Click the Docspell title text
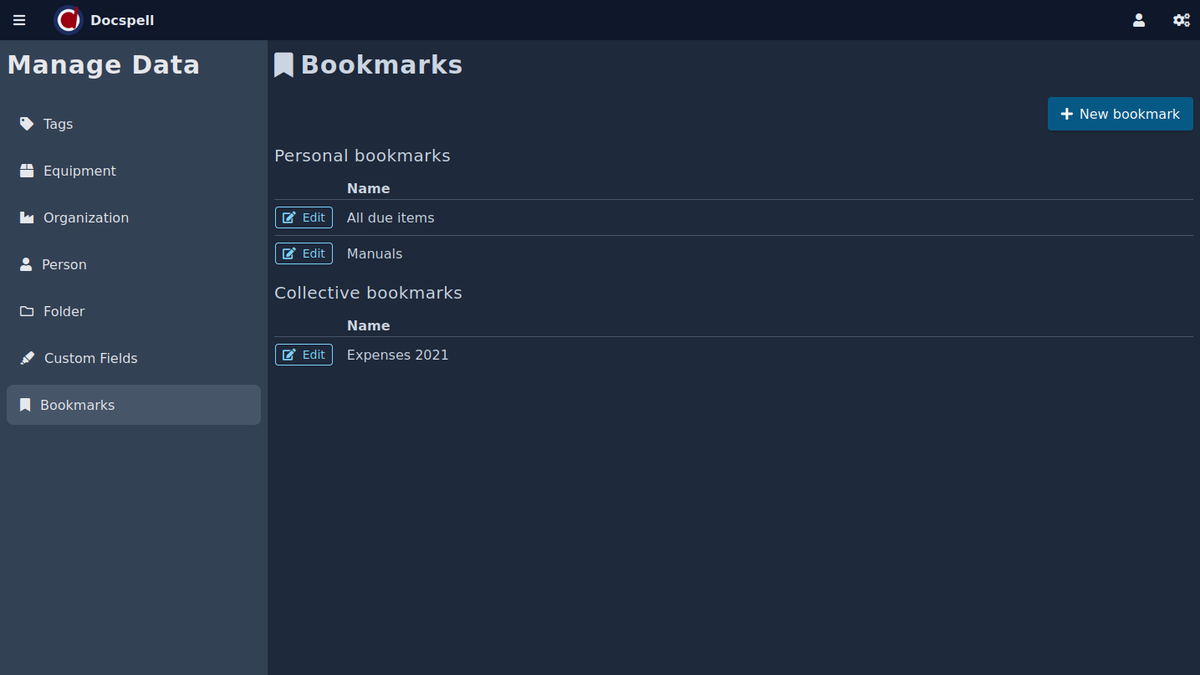1200x675 pixels. click(122, 20)
